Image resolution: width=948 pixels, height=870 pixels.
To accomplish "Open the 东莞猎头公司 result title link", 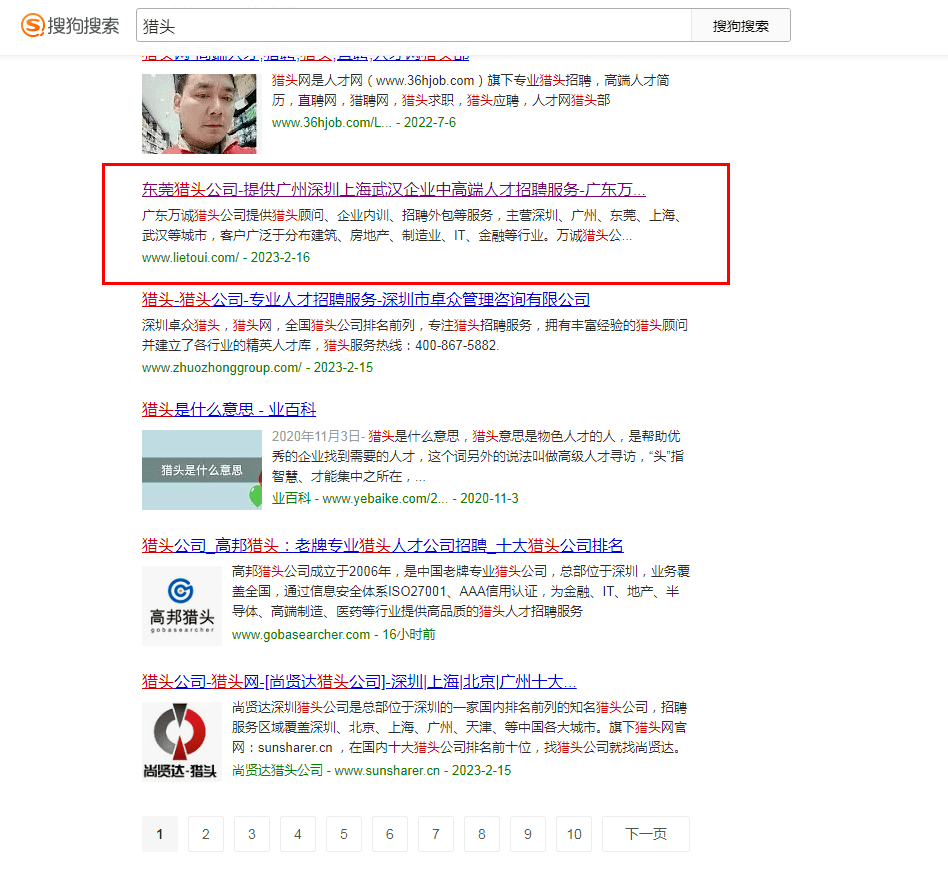I will pyautogui.click(x=393, y=190).
